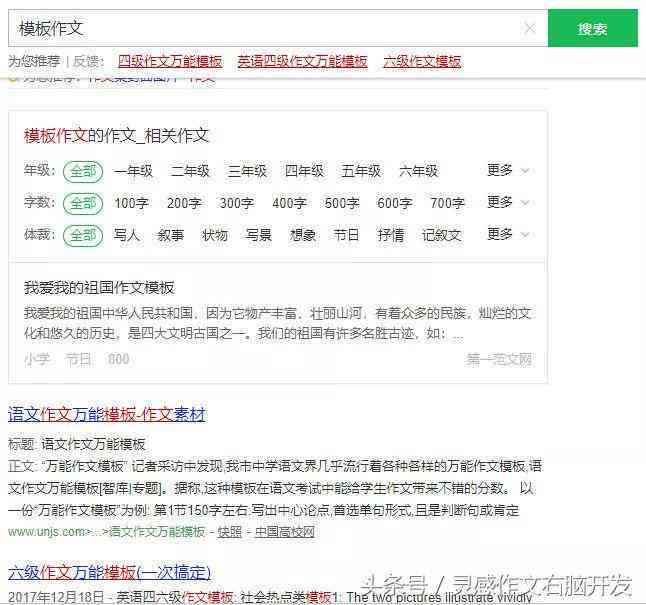The width and height of the screenshot is (646, 605).
Task: Filter by 六年级 grade
Action: tap(418, 171)
